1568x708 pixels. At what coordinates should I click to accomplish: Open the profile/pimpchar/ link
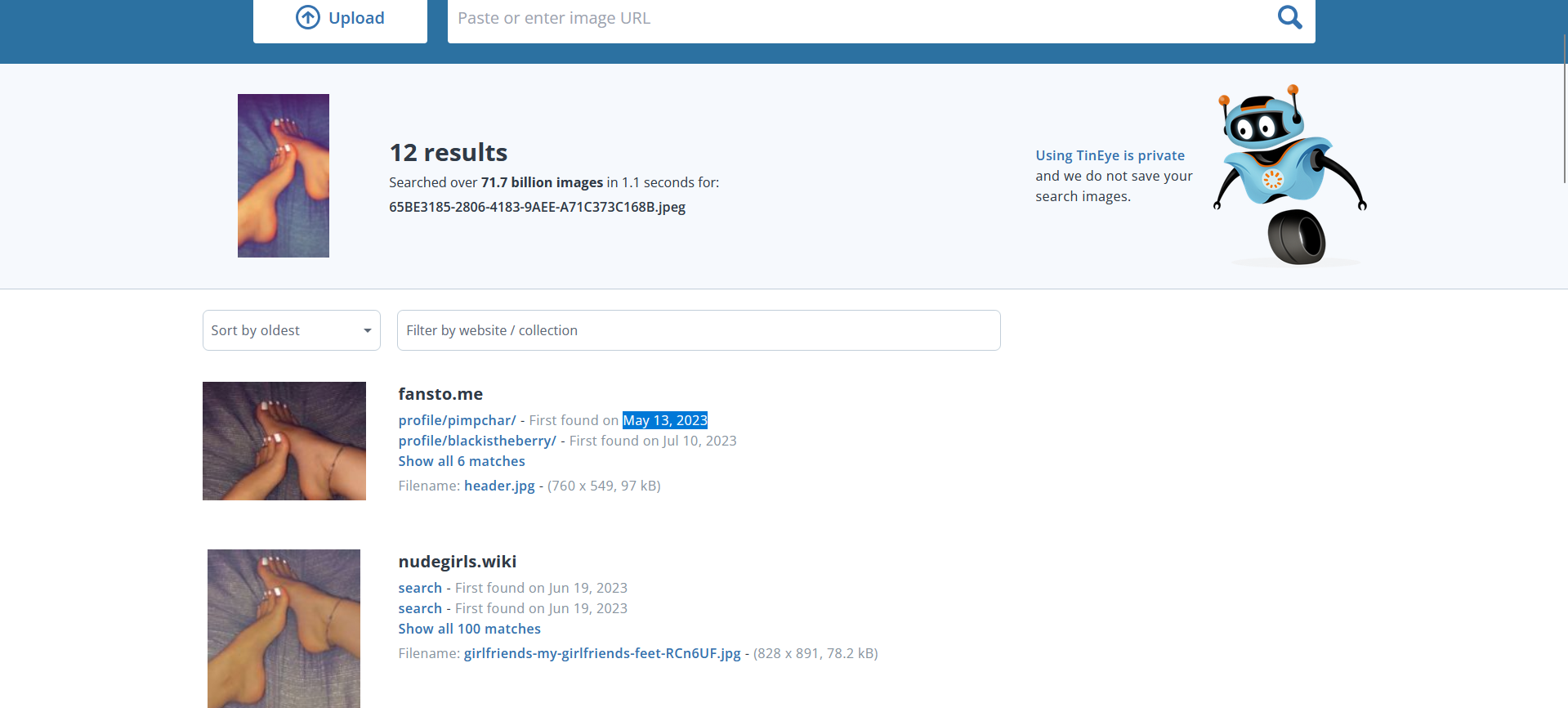(457, 420)
